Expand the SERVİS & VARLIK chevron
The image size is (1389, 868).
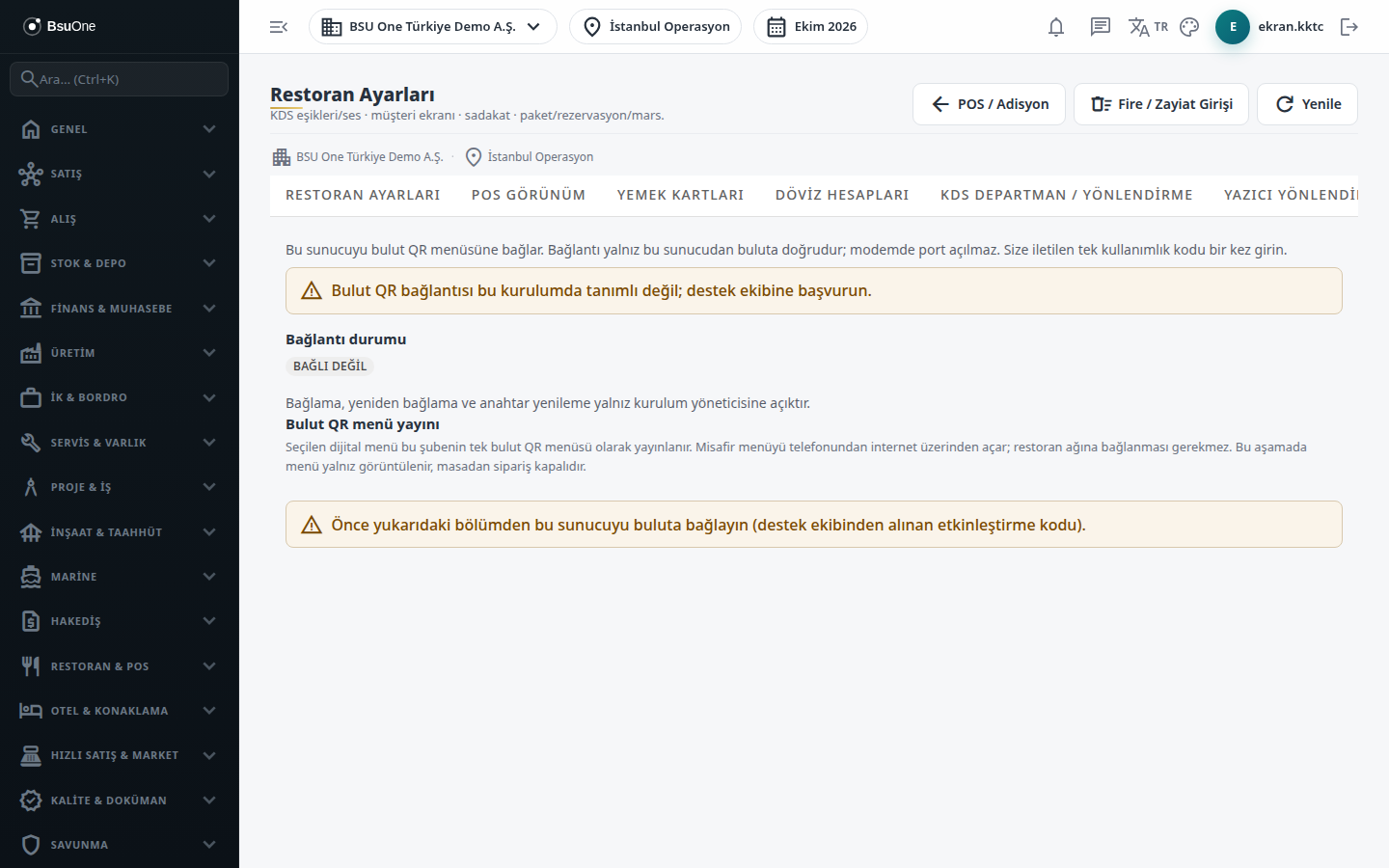click(209, 443)
